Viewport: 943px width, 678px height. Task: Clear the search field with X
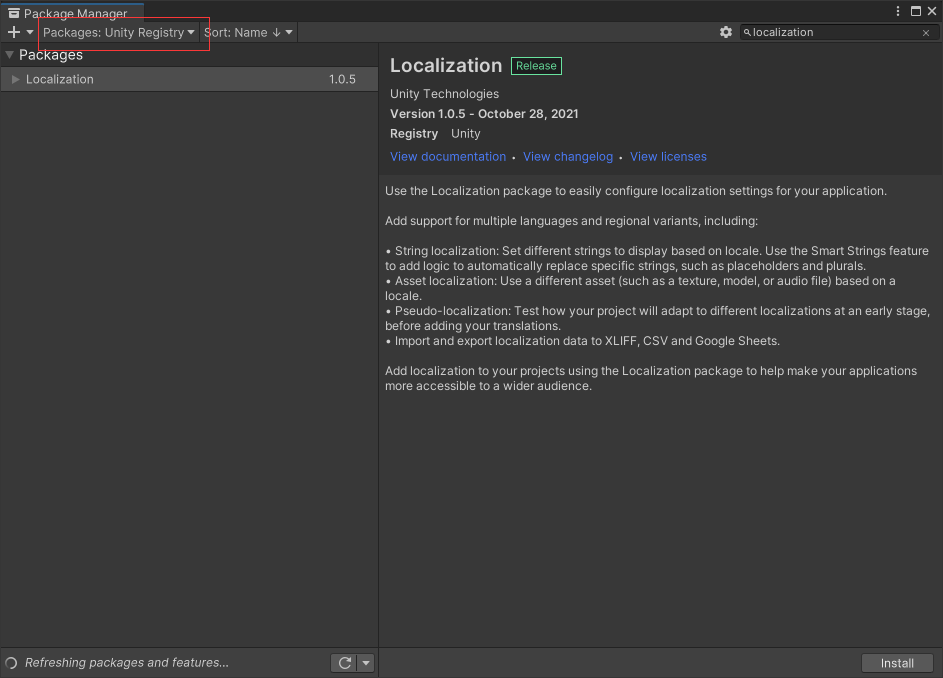point(926,33)
